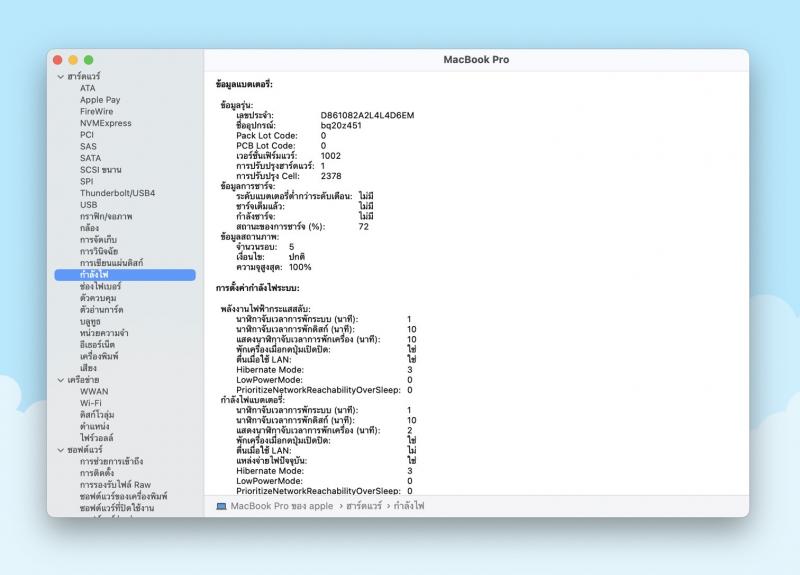Click the ข้อมูลแบตเตอรี่ heading
Image resolution: width=800 pixels, height=575 pixels.
(244, 85)
